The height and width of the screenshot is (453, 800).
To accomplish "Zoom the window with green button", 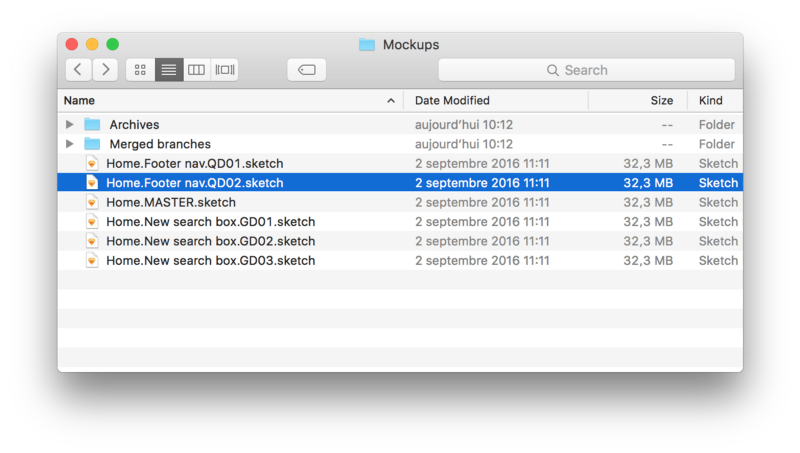I will tap(113, 44).
